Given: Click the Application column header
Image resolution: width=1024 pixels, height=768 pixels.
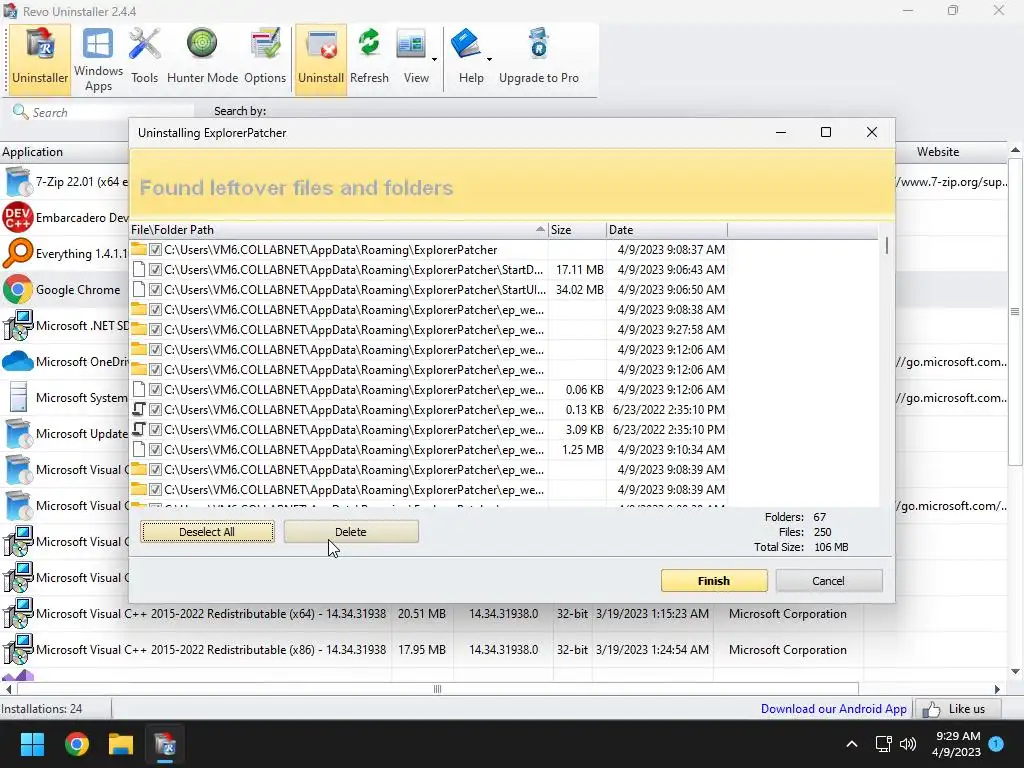Looking at the screenshot, I should (64, 152).
